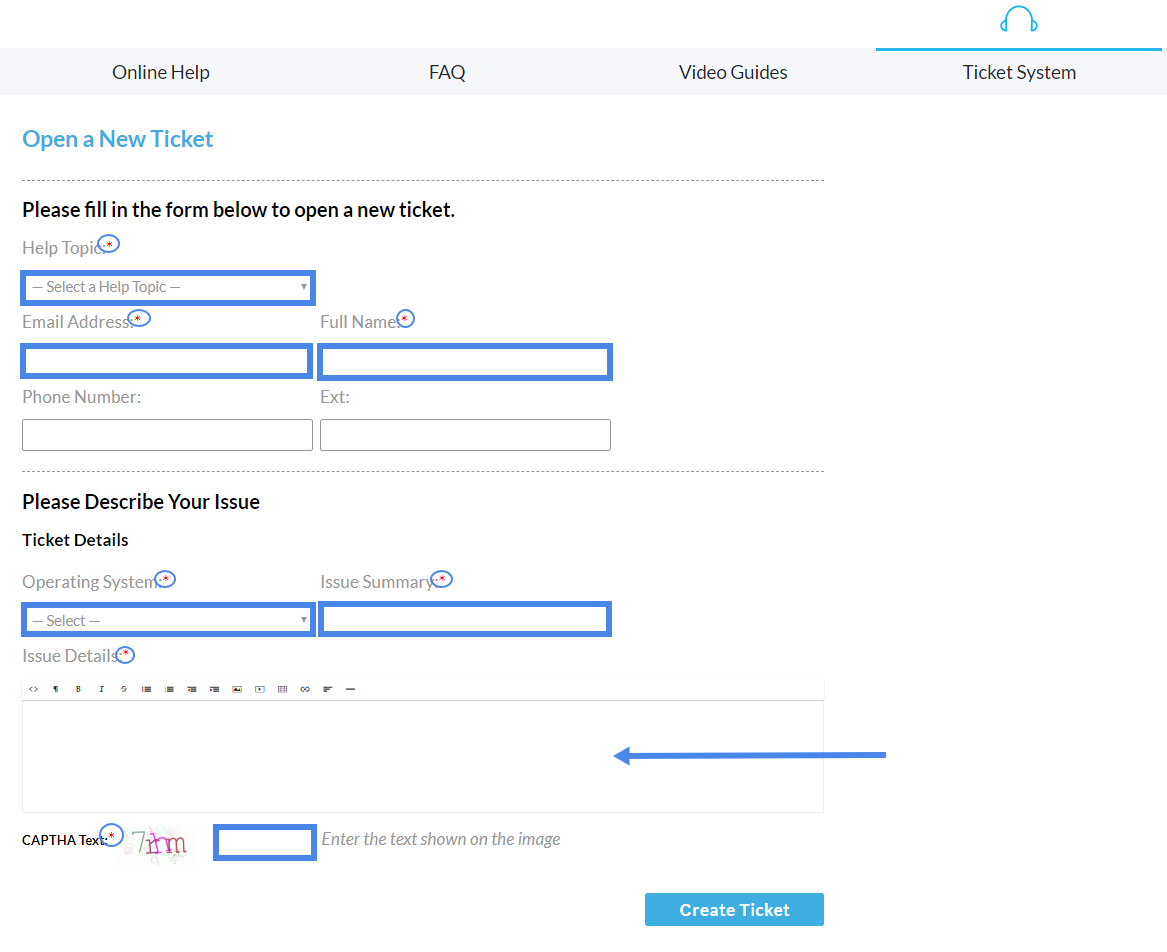The image size is (1167, 952).
Task: Insert video in the editor
Action: [260, 689]
